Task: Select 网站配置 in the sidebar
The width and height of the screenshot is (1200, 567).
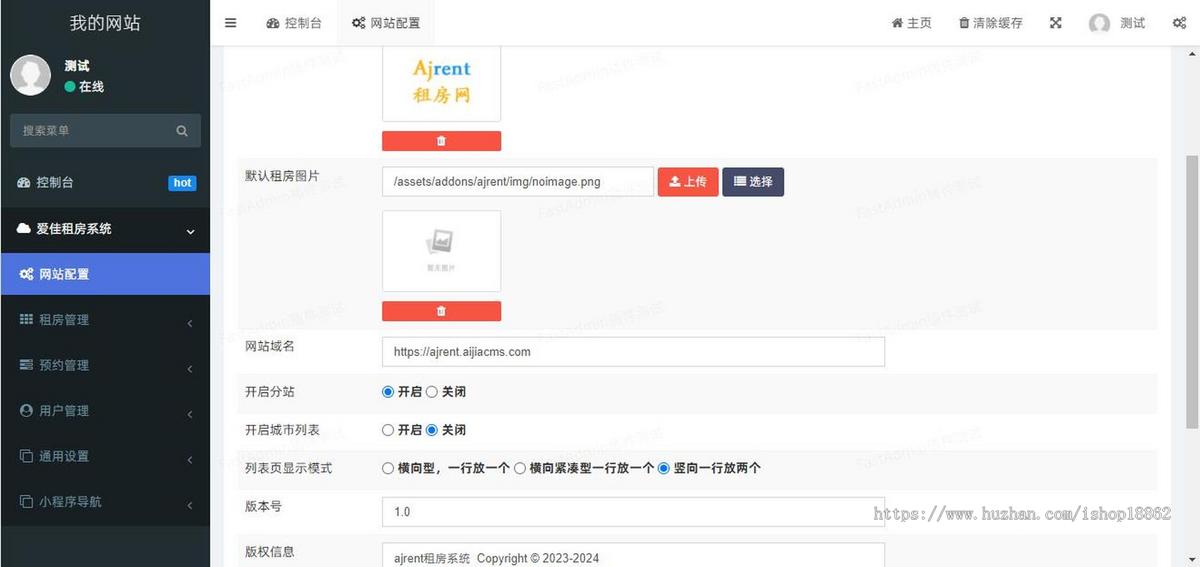Action: tap(105, 274)
